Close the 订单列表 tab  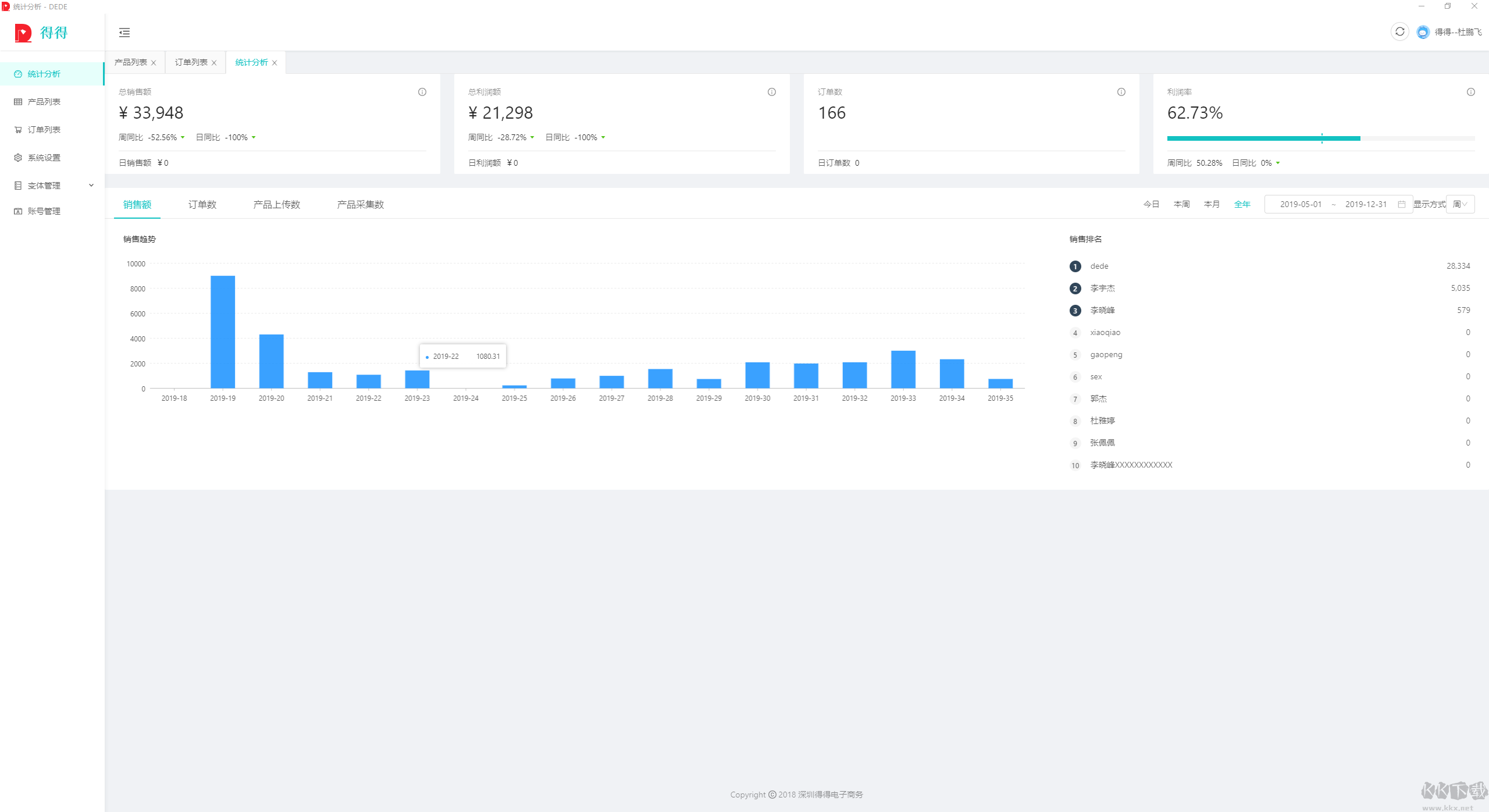point(214,63)
